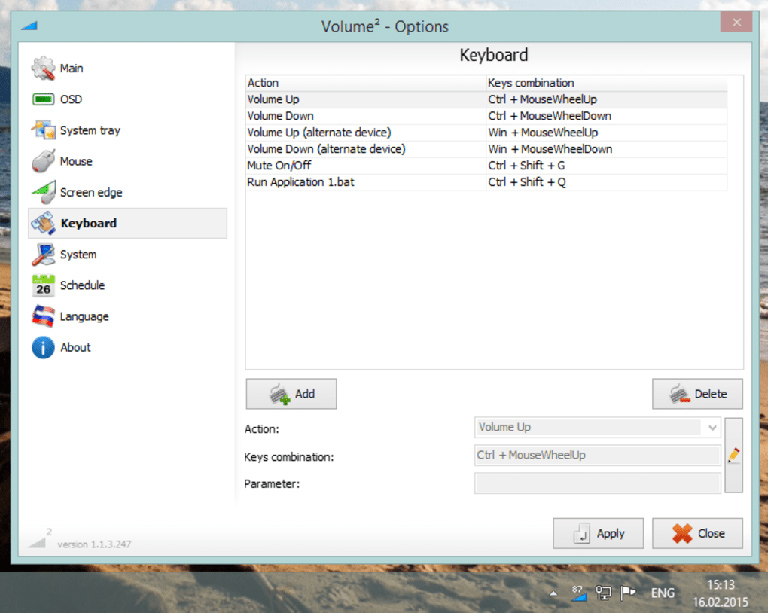Open the Language settings page

click(84, 317)
